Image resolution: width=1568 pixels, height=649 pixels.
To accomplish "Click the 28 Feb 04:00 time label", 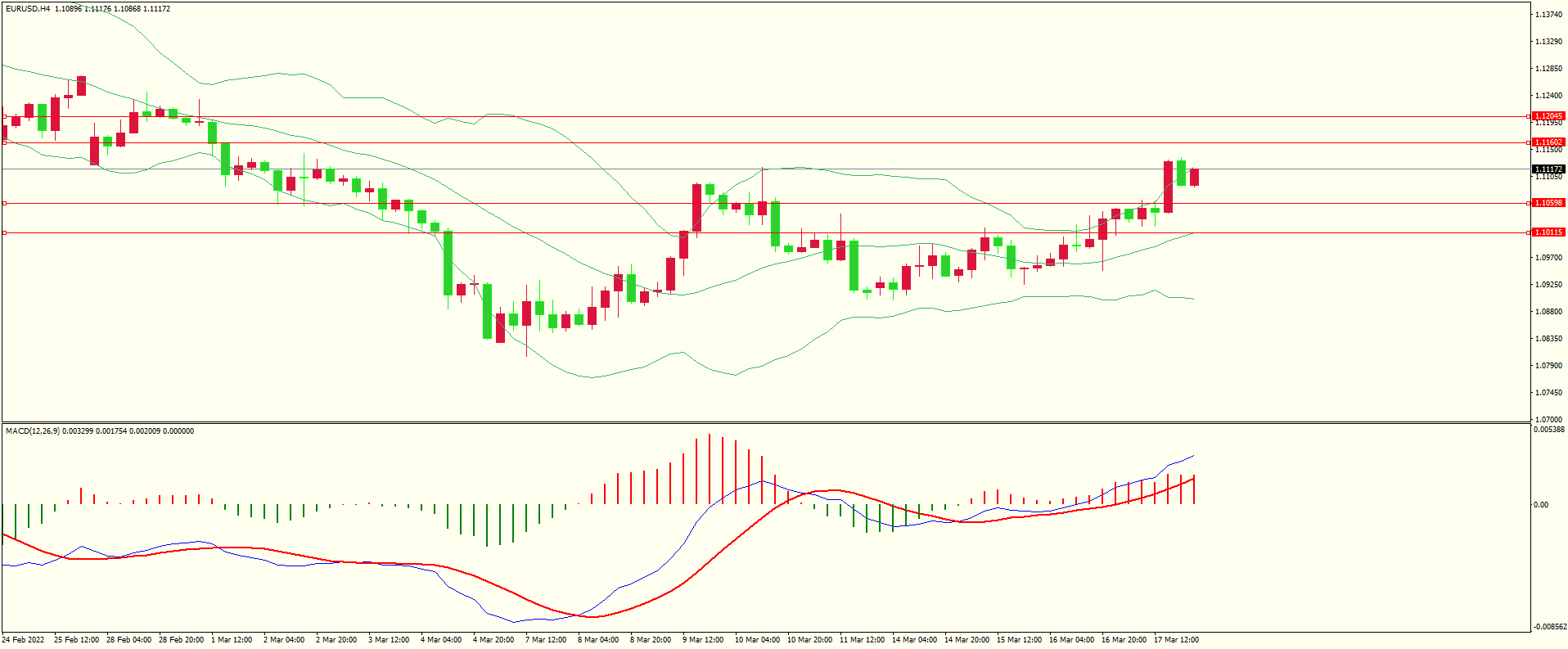I will pos(129,640).
